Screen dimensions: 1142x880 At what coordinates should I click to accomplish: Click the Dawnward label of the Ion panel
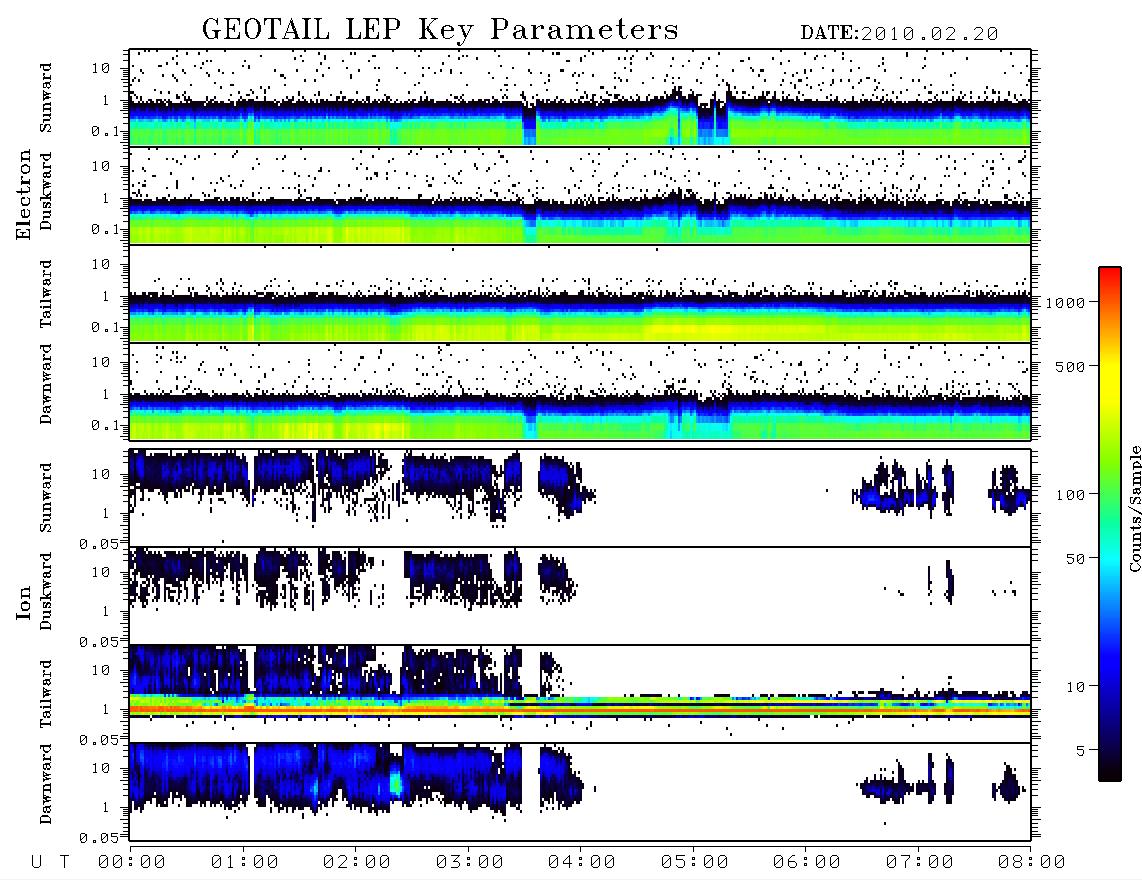coord(46,784)
